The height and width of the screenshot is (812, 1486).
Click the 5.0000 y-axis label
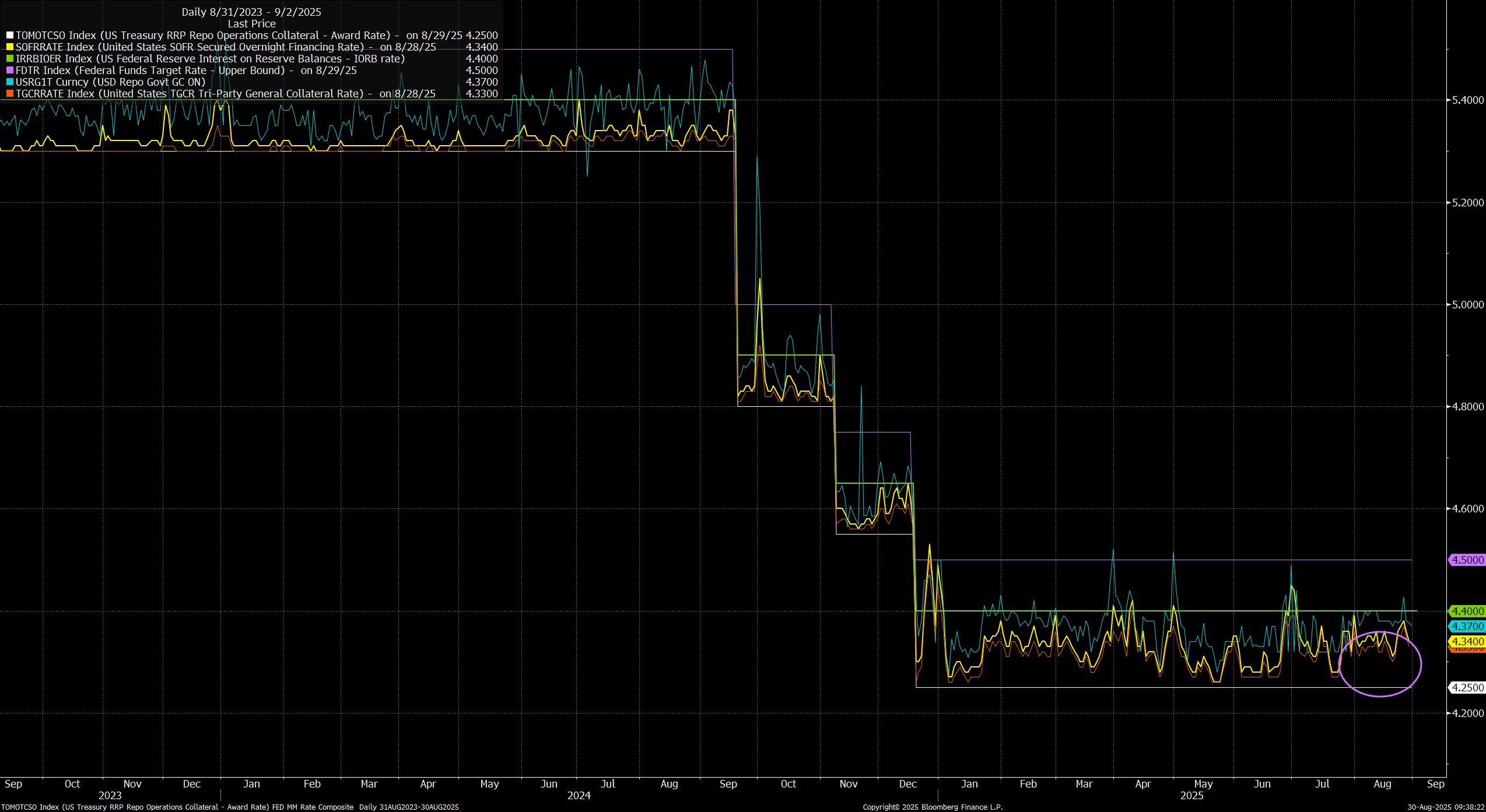point(1467,305)
